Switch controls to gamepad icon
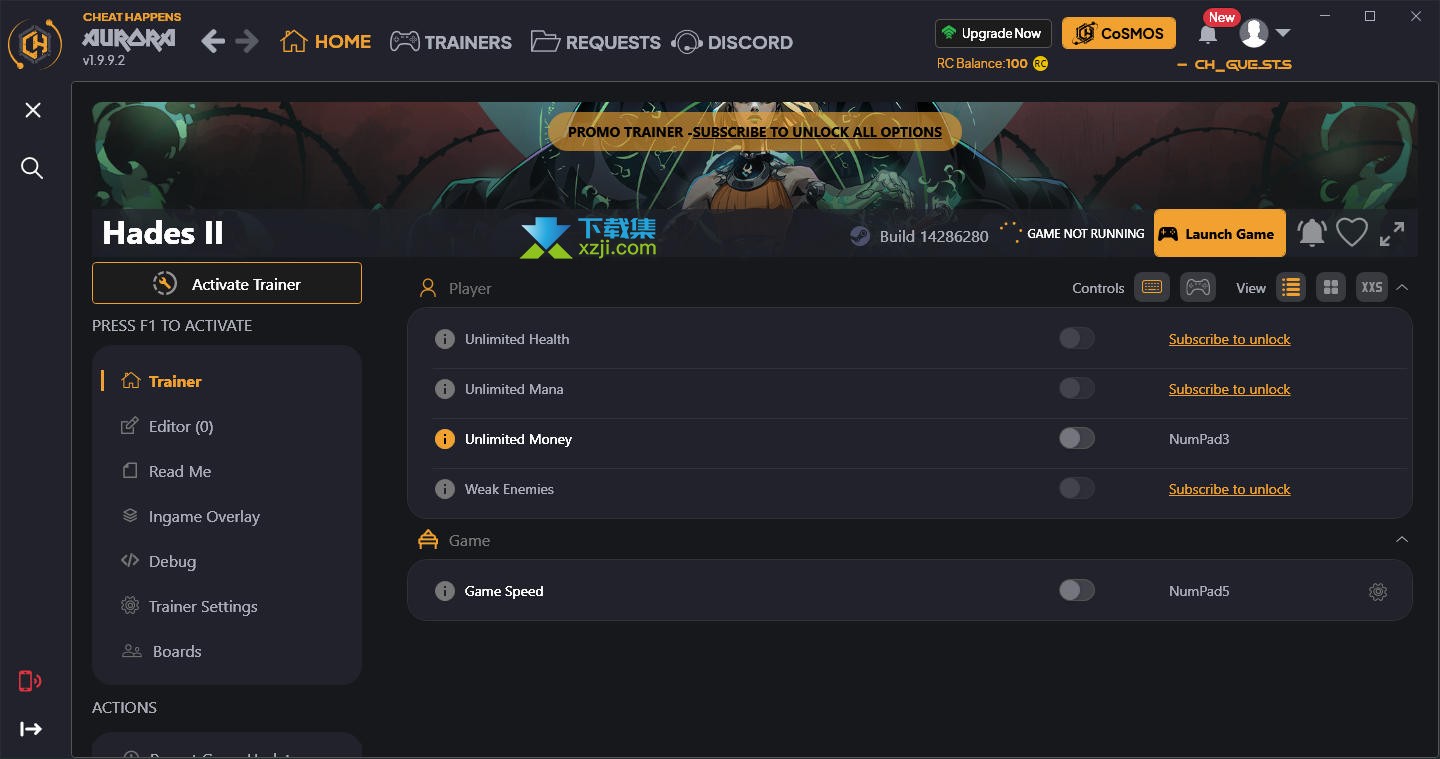 [x=1198, y=288]
